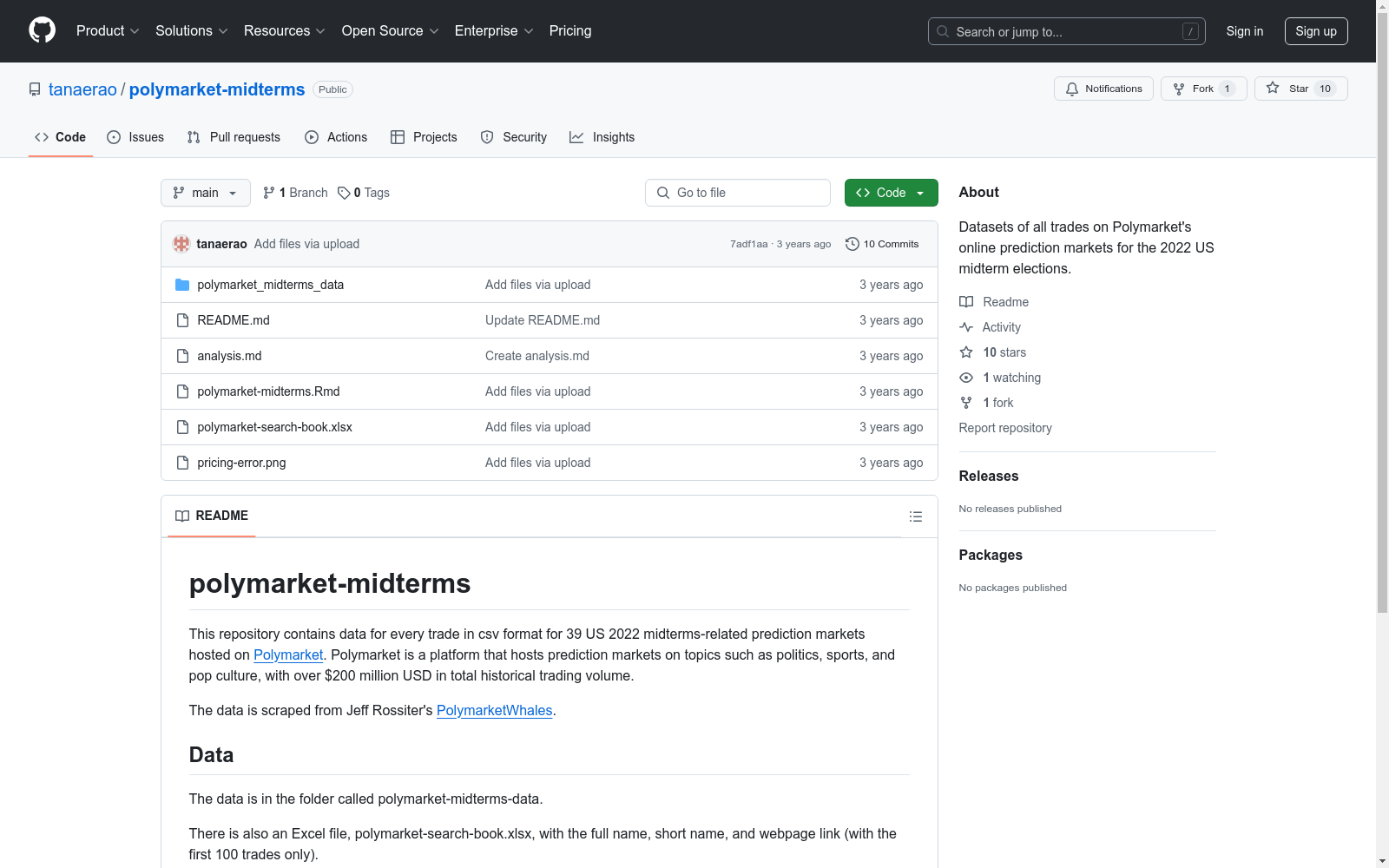Image resolution: width=1389 pixels, height=868 pixels.
Task: Switch to the Security tab
Action: click(x=514, y=137)
